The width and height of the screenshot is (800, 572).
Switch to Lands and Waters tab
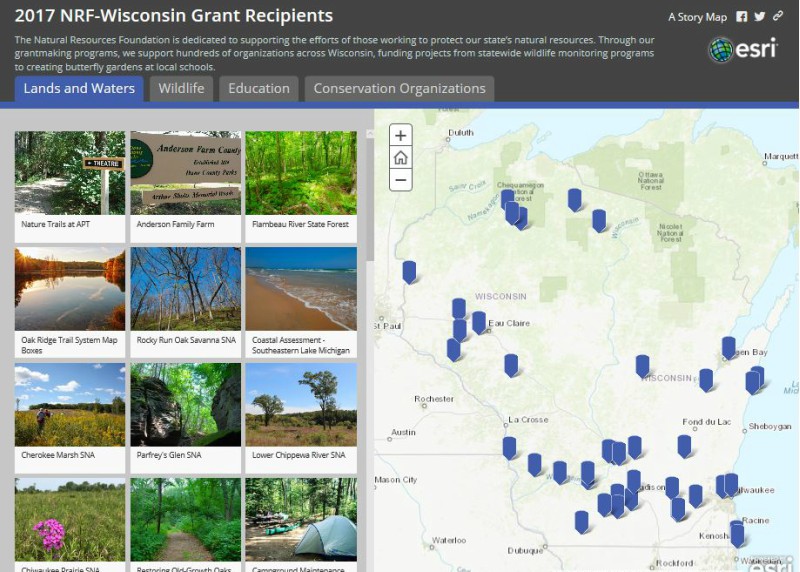[x=79, y=89]
